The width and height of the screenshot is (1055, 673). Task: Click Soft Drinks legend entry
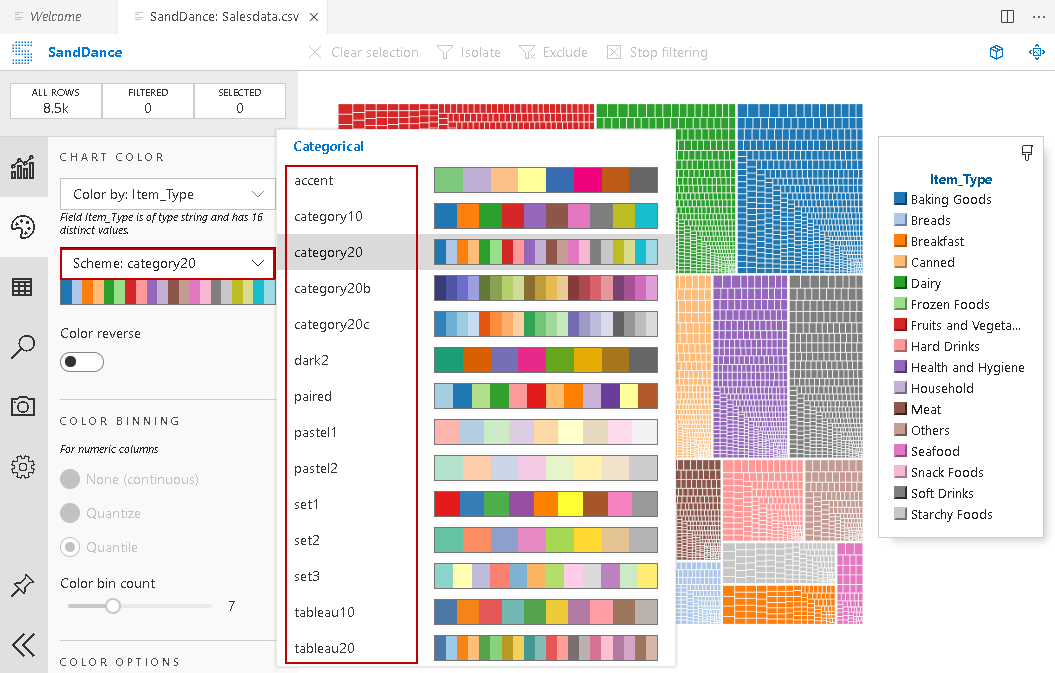[x=934, y=493]
